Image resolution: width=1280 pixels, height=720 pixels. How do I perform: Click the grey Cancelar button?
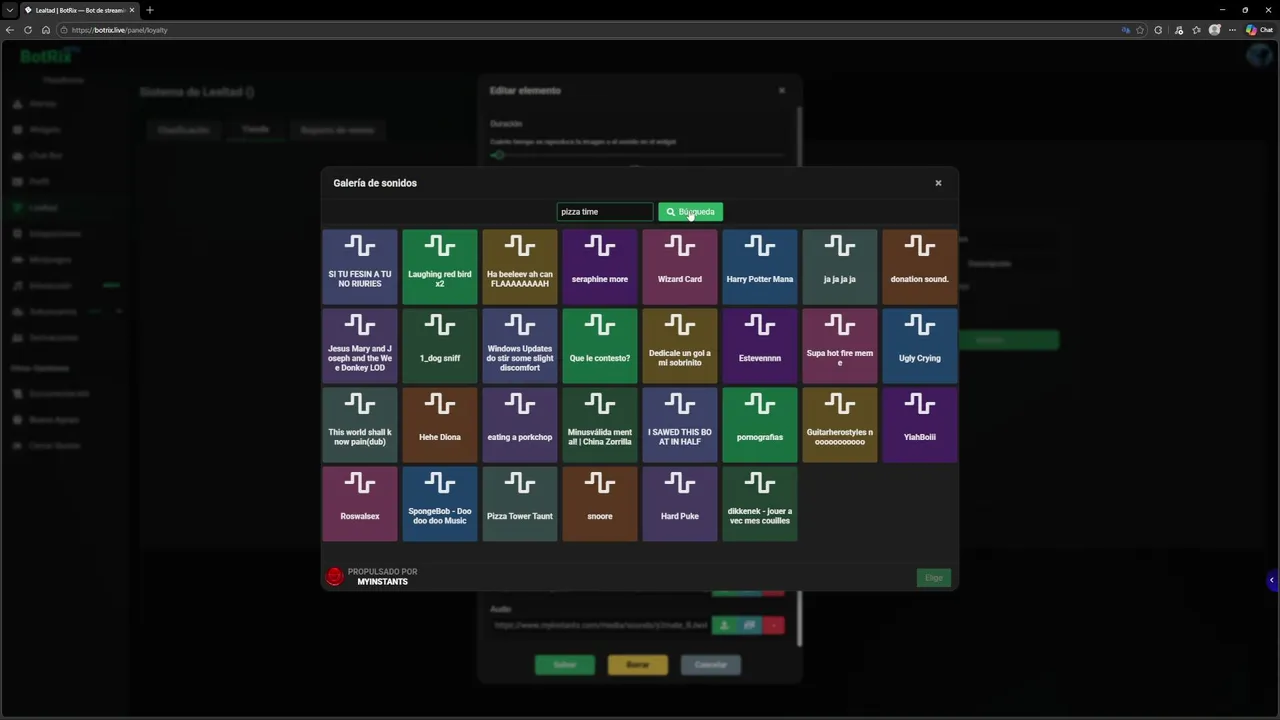[x=710, y=665]
